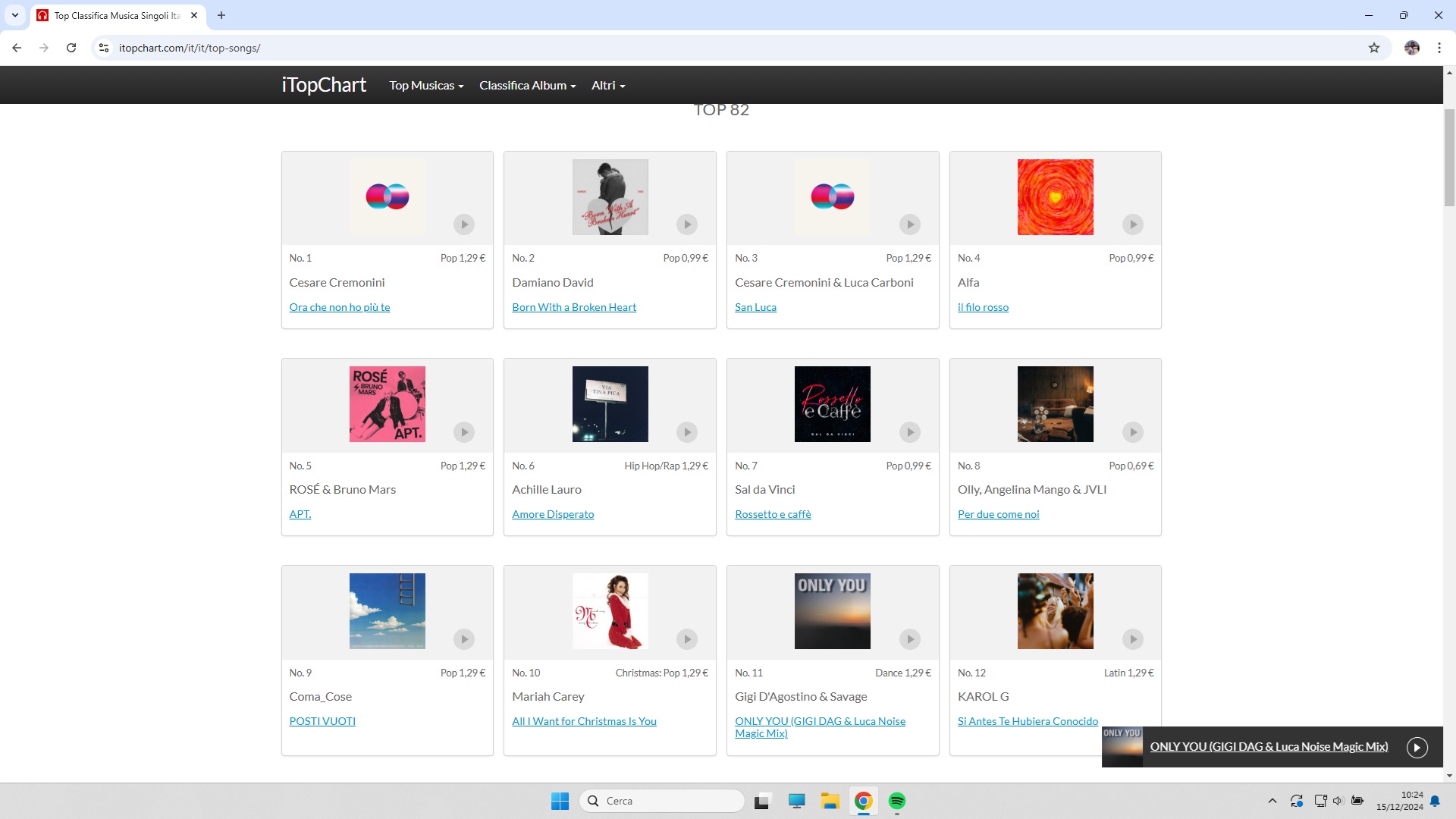Open a new browser tab
1456x819 pixels.
pyautogui.click(x=221, y=15)
